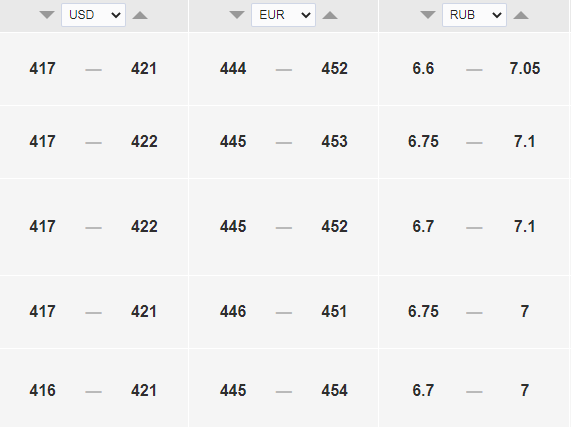The image size is (571, 427).
Task: Select the 454 EUR sell rate
Action: pyautogui.click(x=334, y=391)
